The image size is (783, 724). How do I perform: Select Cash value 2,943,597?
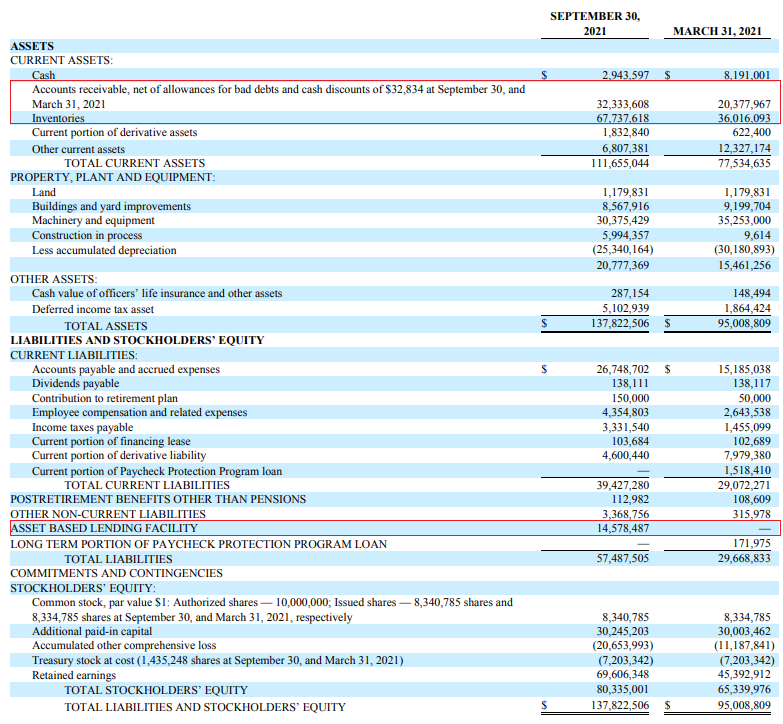(625, 75)
